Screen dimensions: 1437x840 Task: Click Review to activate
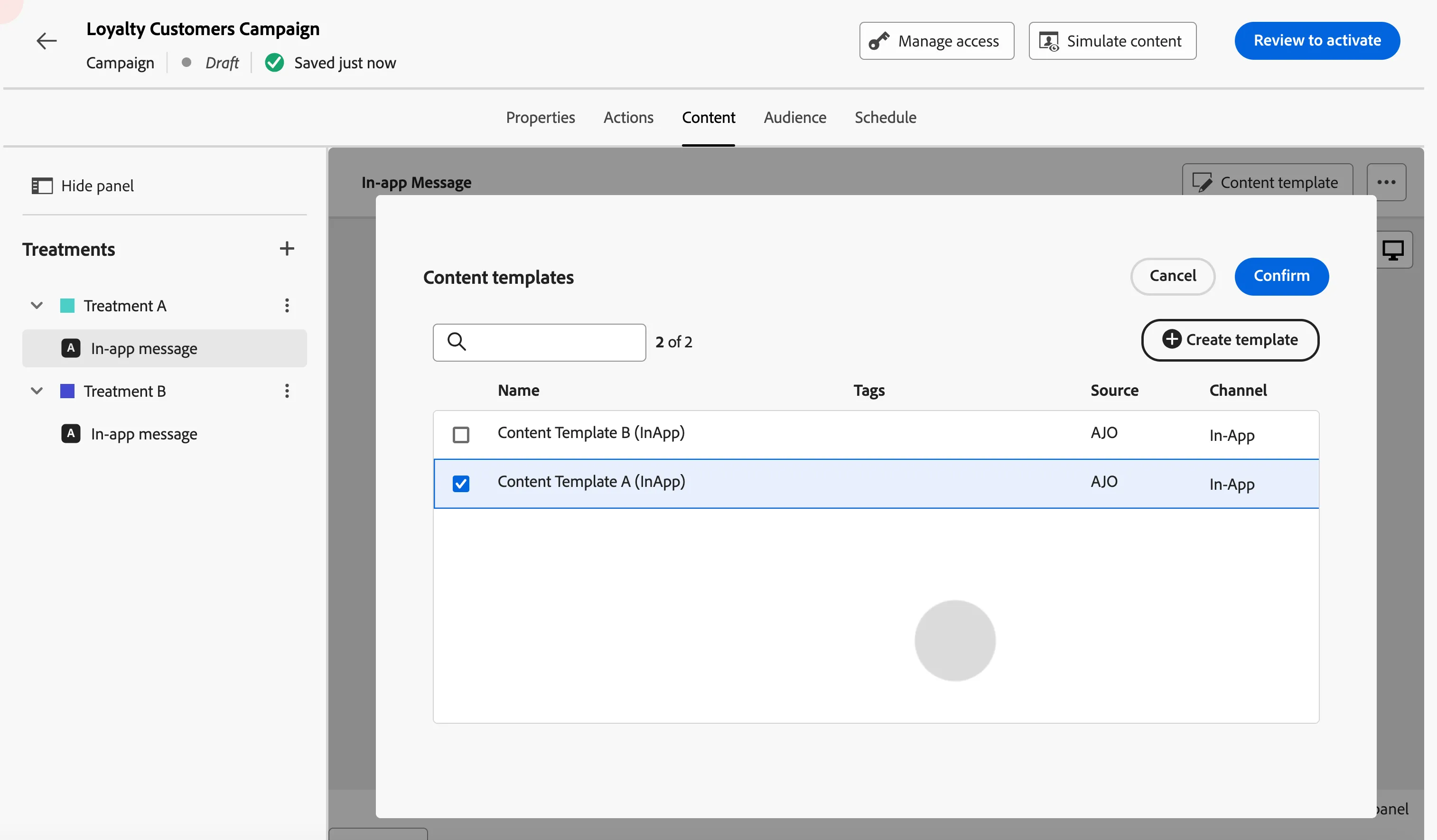point(1316,41)
